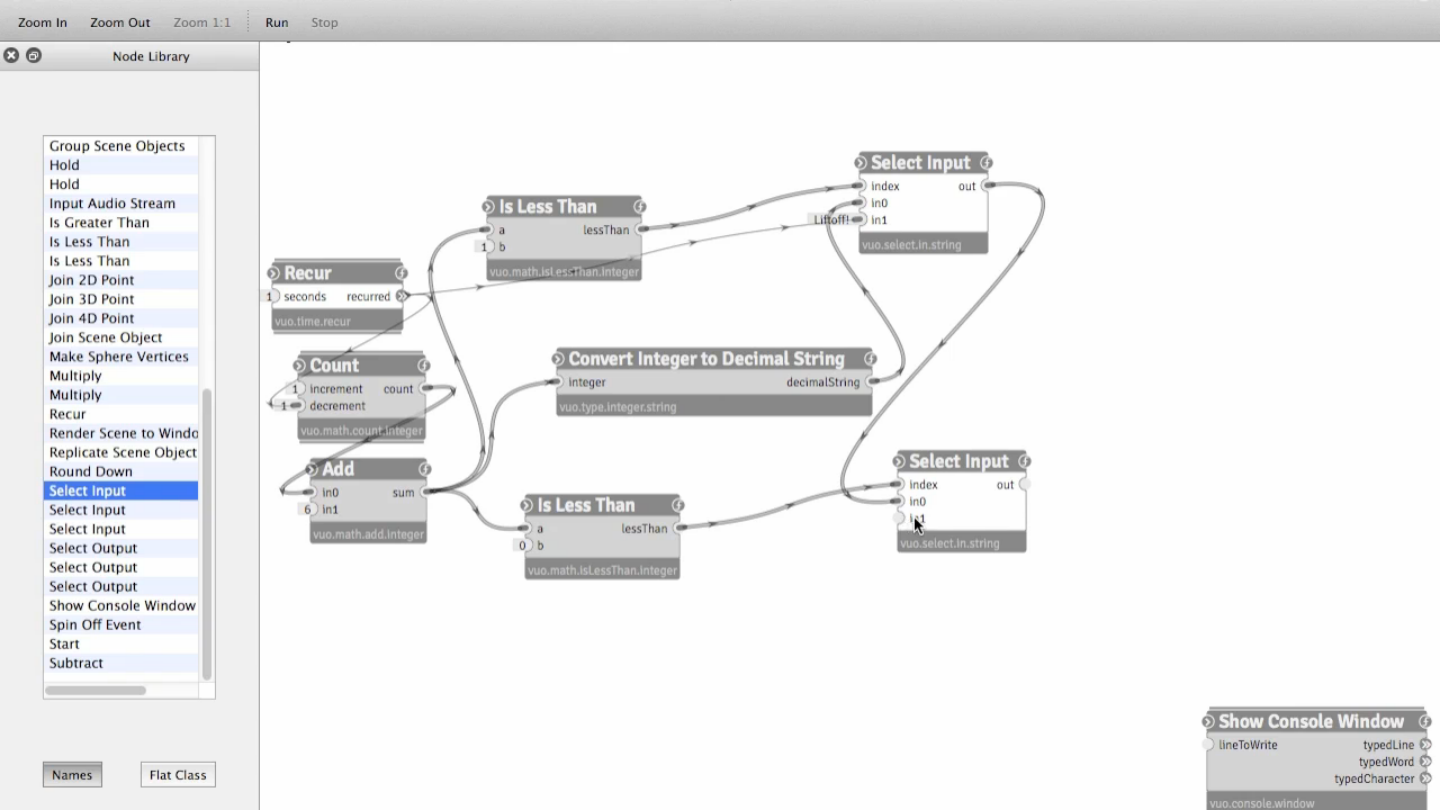
Task: Choose Spin Off Event from node list
Action: pyautogui.click(x=95, y=625)
